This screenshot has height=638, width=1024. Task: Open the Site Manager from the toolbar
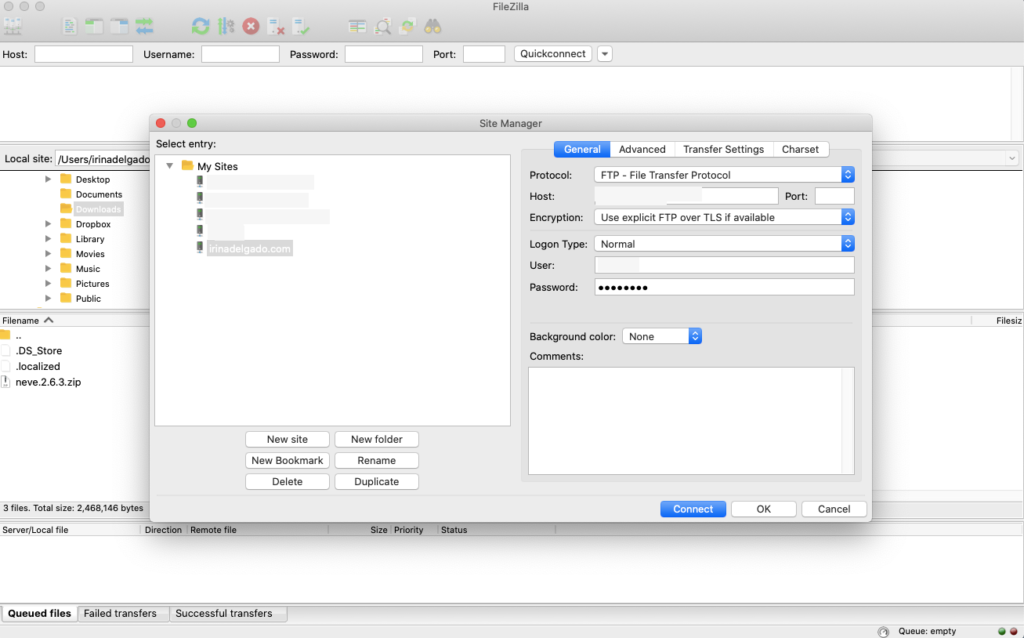tap(12, 26)
